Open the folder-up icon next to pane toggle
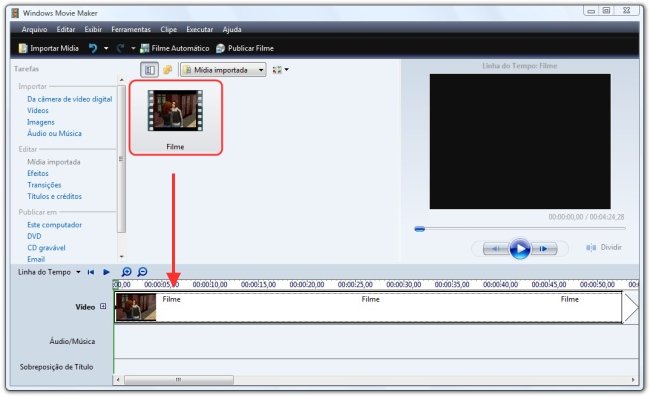The width and height of the screenshot is (650, 396). pos(167,70)
